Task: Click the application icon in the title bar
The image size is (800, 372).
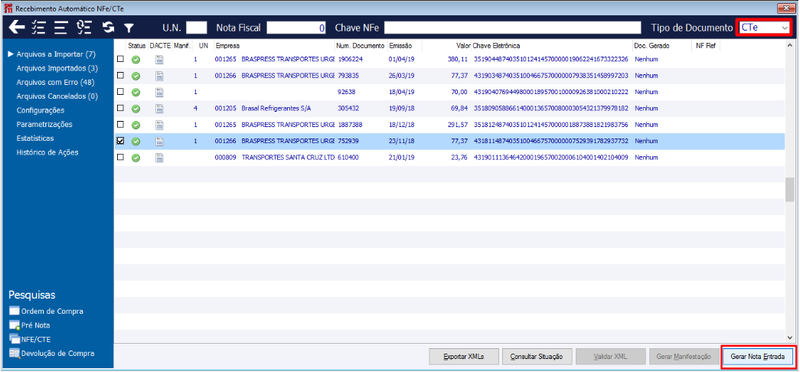Action: point(8,9)
